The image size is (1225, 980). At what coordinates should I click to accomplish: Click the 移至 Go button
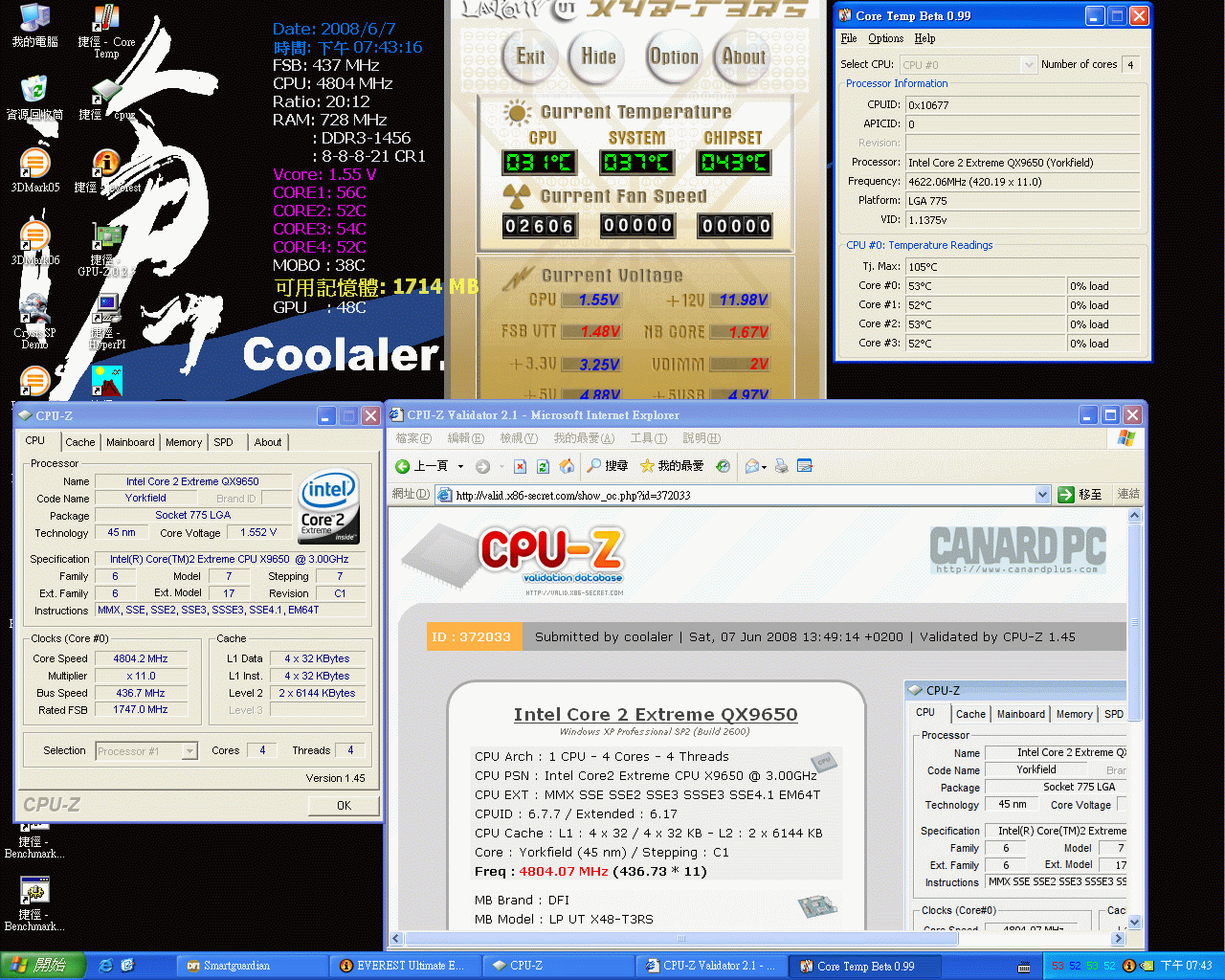tap(1081, 495)
